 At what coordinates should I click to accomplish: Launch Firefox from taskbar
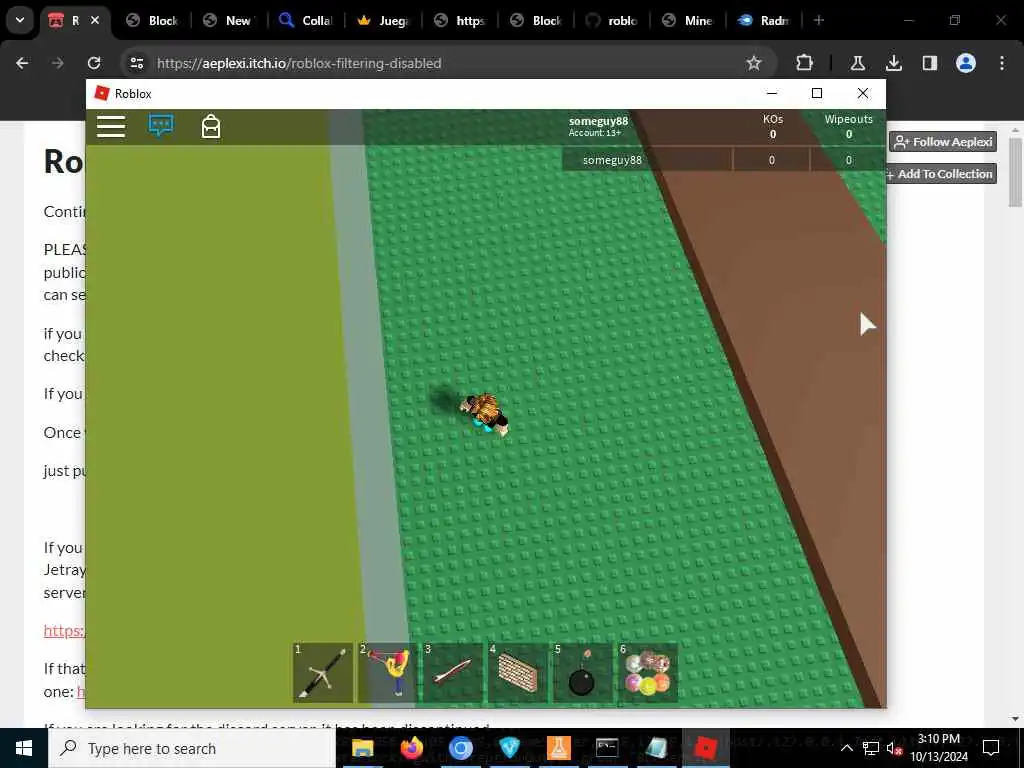(x=411, y=748)
